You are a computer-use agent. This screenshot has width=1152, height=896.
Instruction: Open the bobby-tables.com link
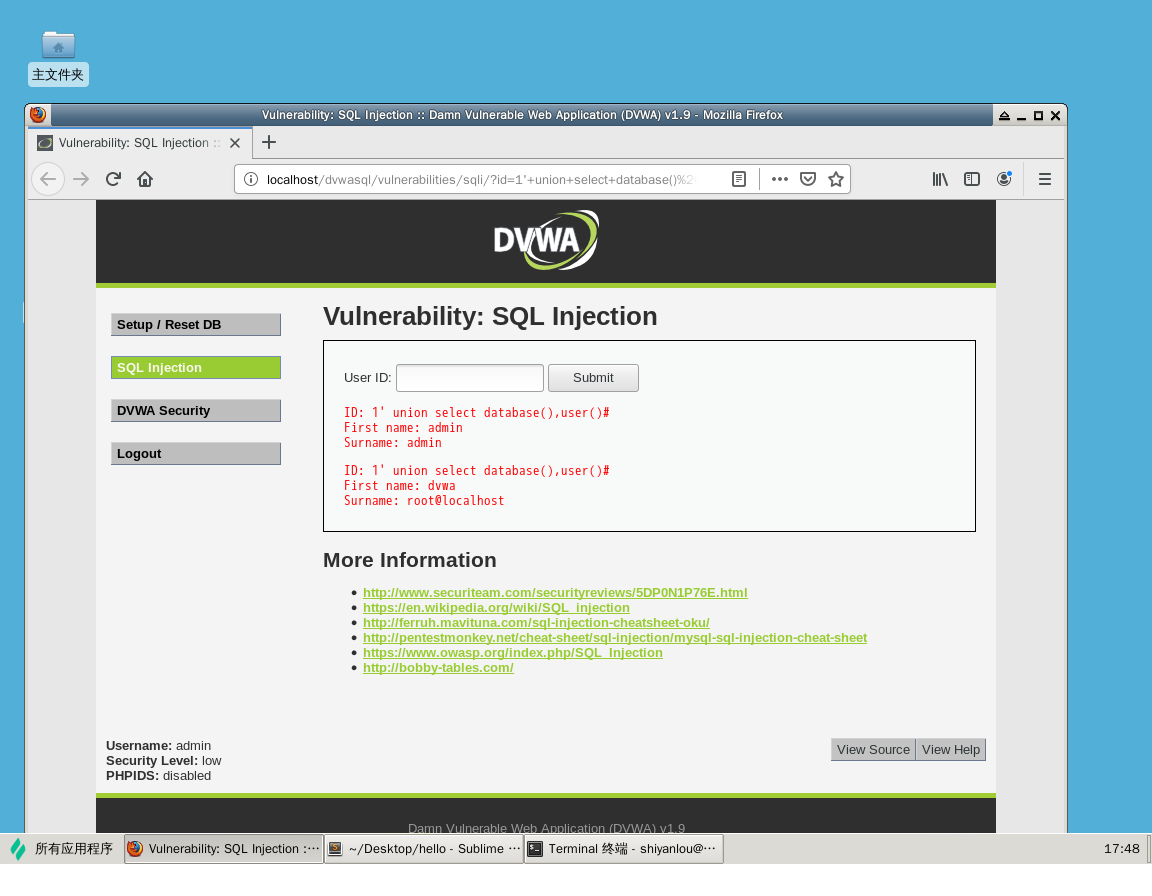click(438, 668)
